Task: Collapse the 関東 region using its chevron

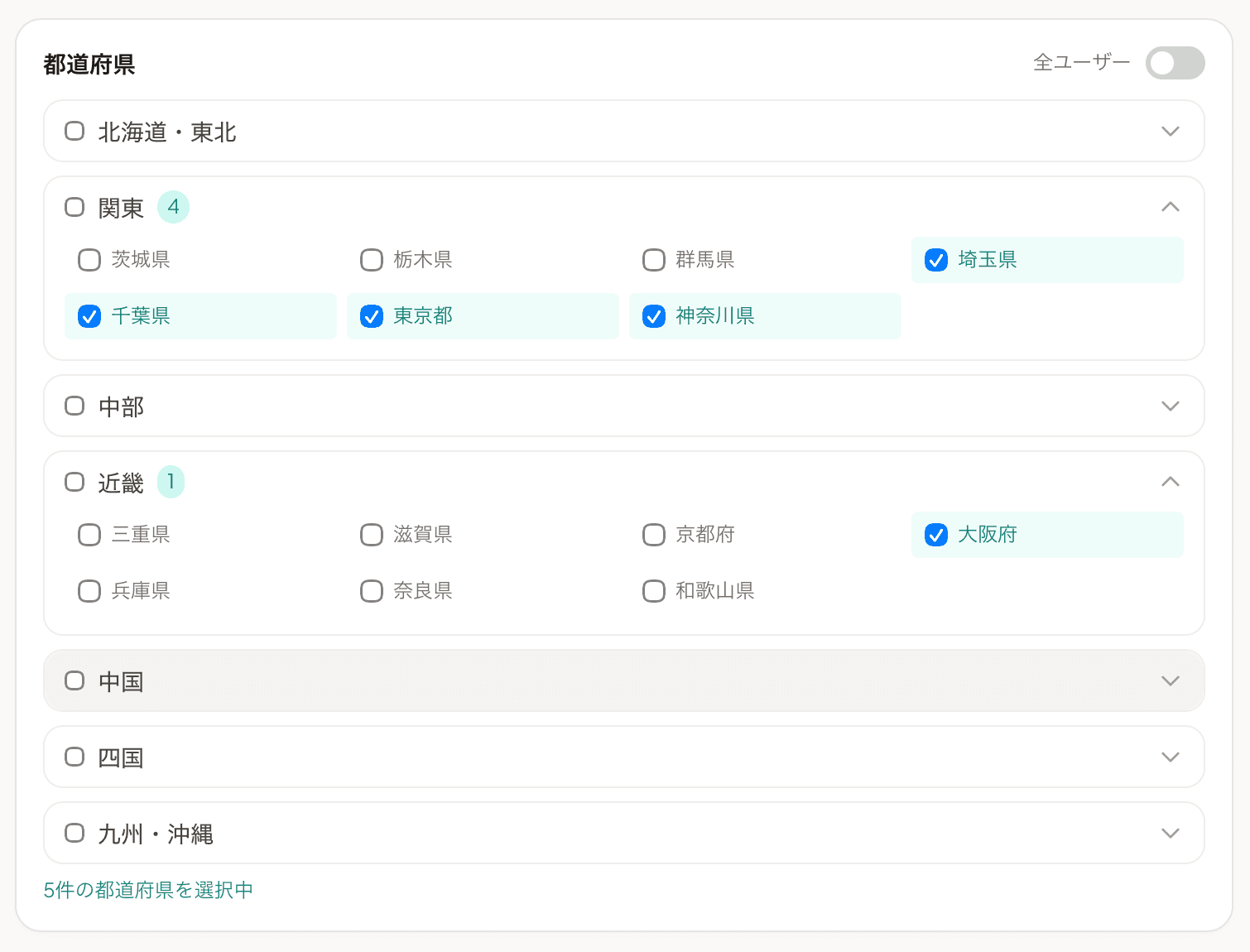Action: (x=1170, y=207)
